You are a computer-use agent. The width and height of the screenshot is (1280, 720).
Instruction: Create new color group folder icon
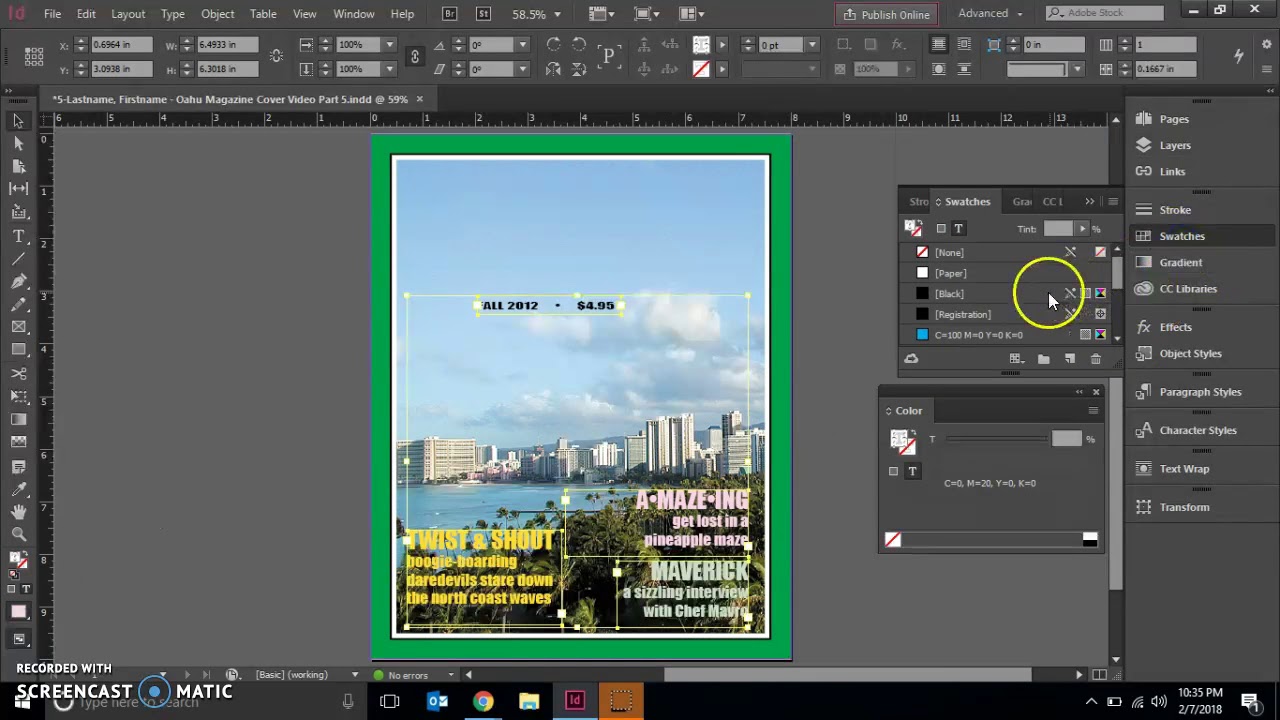1043,359
